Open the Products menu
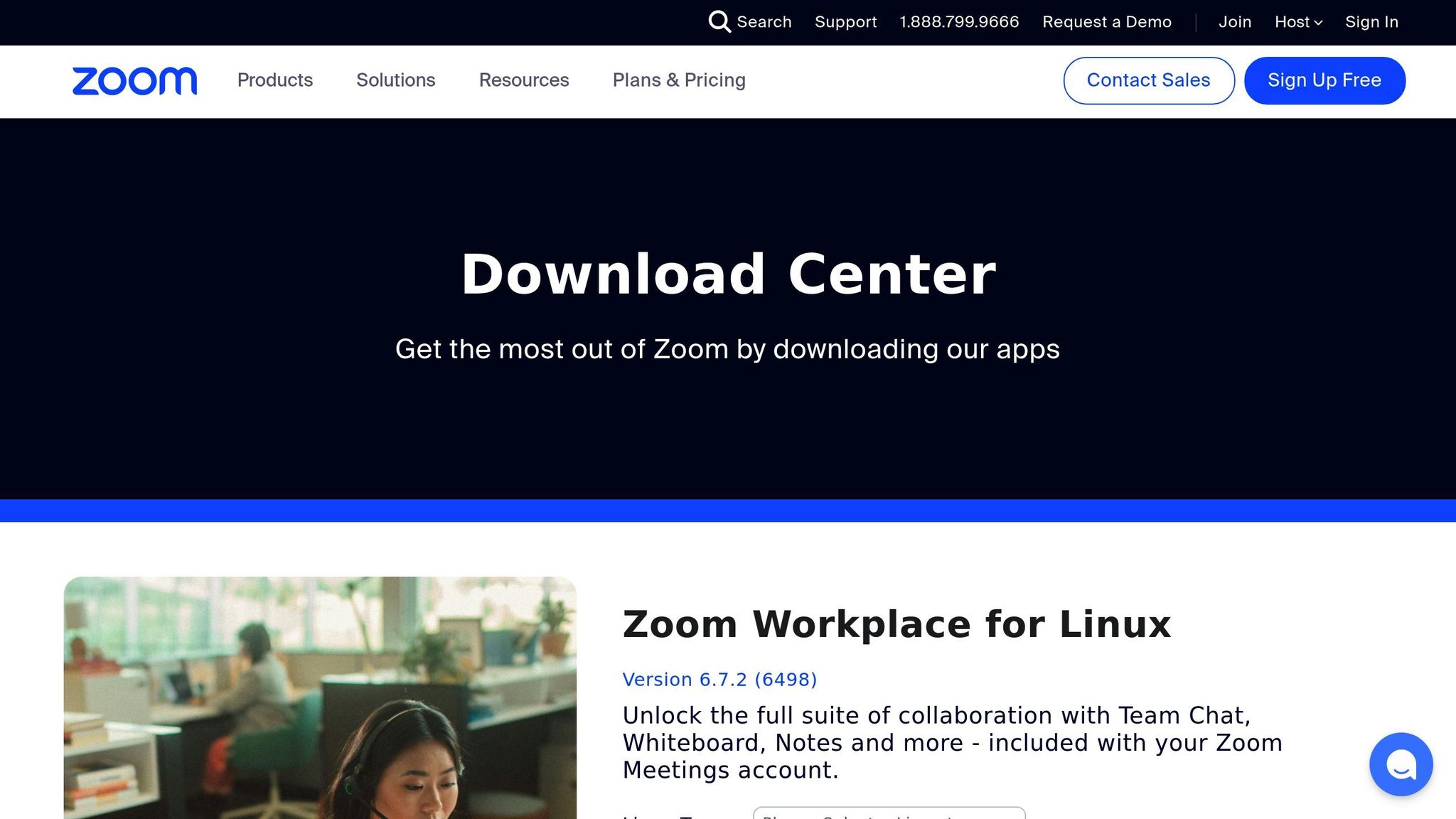The image size is (1456, 819). click(275, 80)
